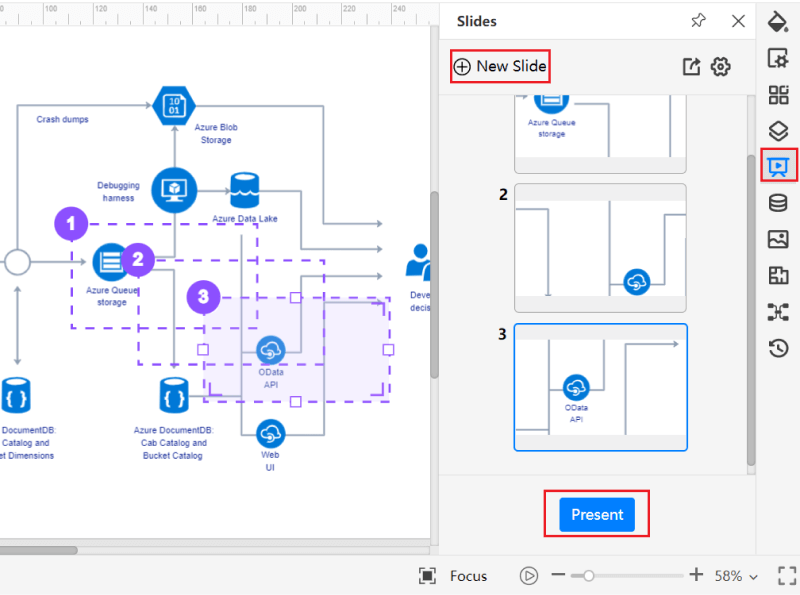Open the Page settings sidebar icon
The height and width of the screenshot is (595, 800).
click(778, 58)
